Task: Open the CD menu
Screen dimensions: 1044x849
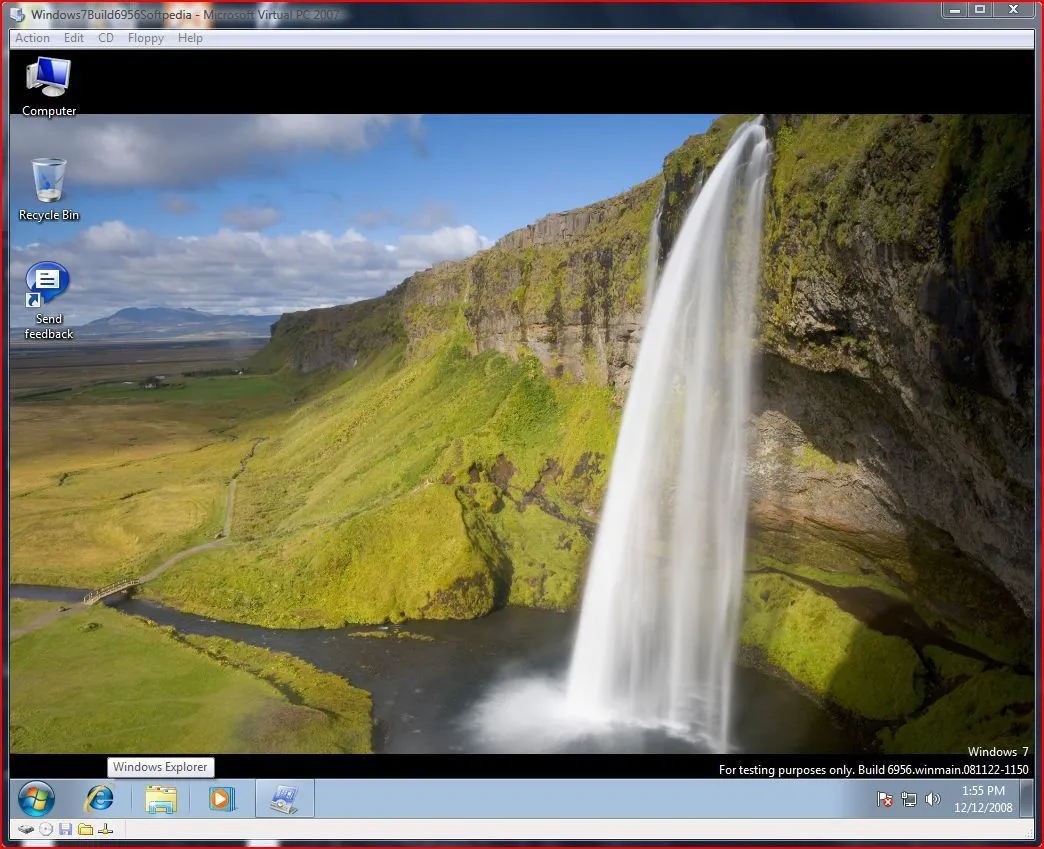Action: click(105, 38)
